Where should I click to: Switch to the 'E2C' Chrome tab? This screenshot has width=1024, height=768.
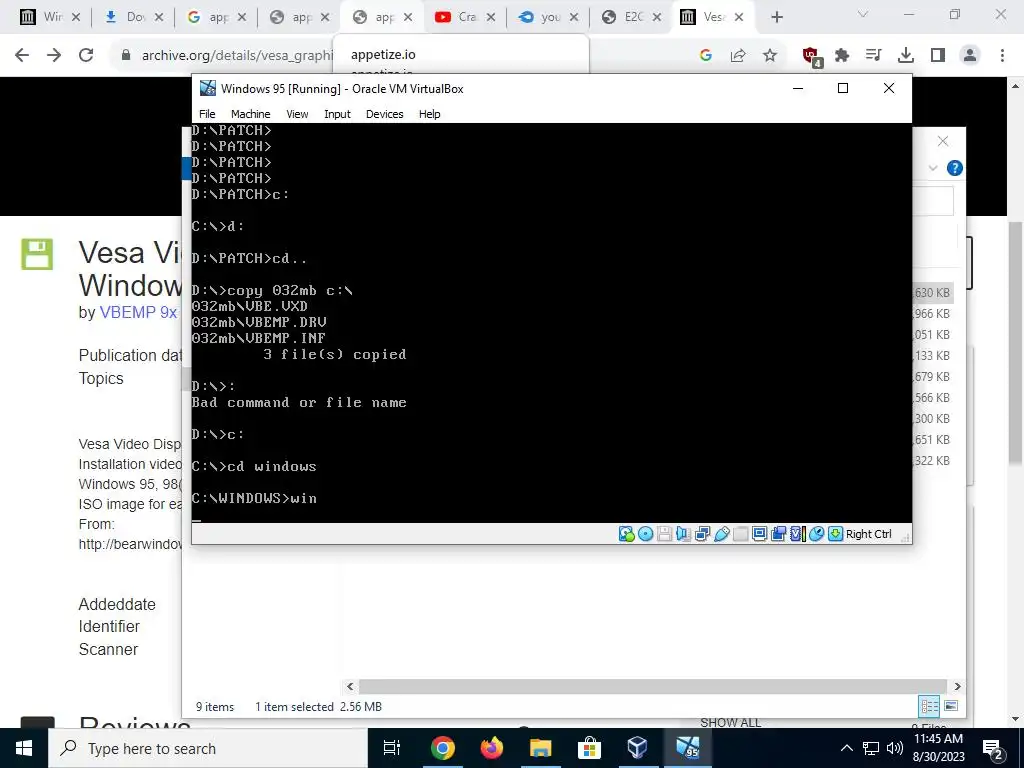622,17
